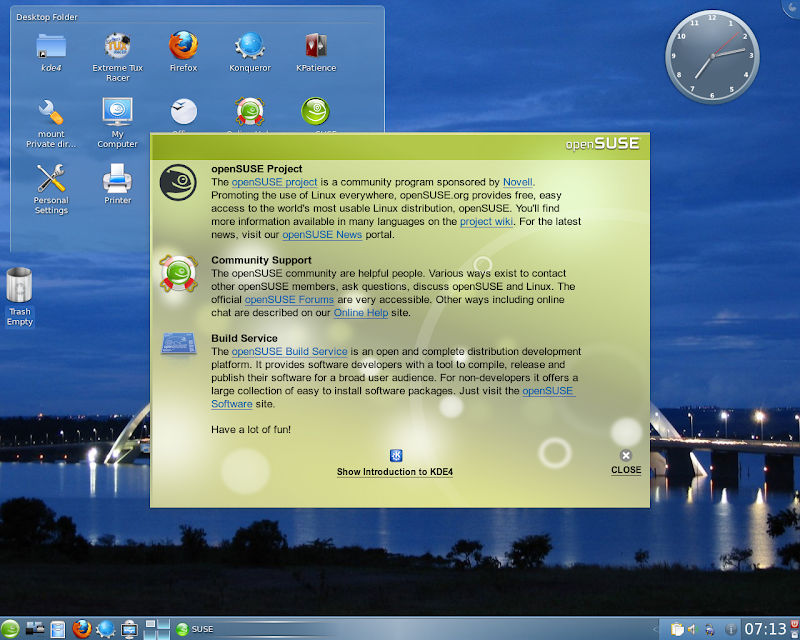Click the Desktop Folder title text
Screen dimensions: 800x640
click(46, 17)
